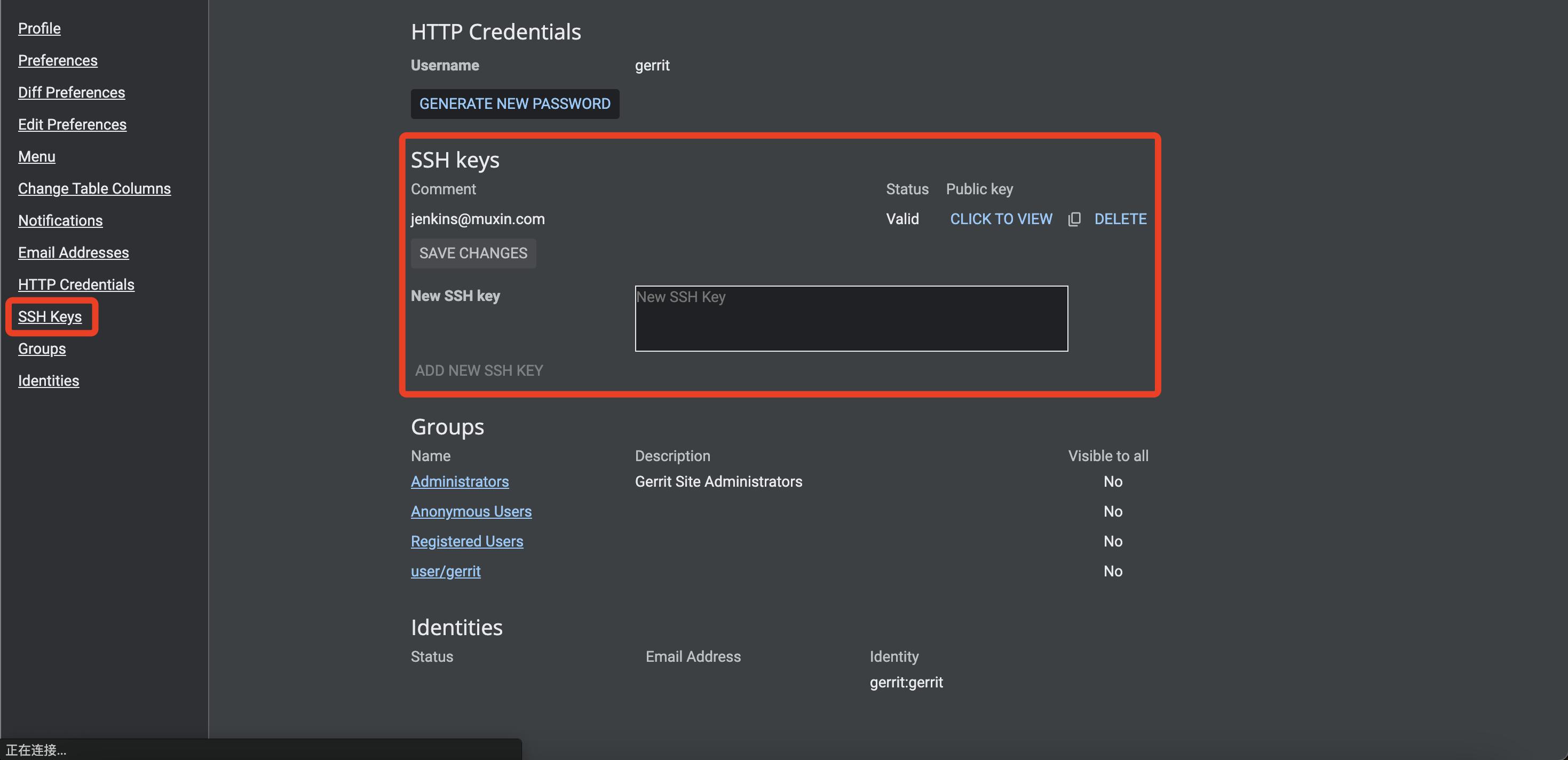This screenshot has width=1568, height=760.
Task: Click to view the public key
Action: click(x=1001, y=219)
